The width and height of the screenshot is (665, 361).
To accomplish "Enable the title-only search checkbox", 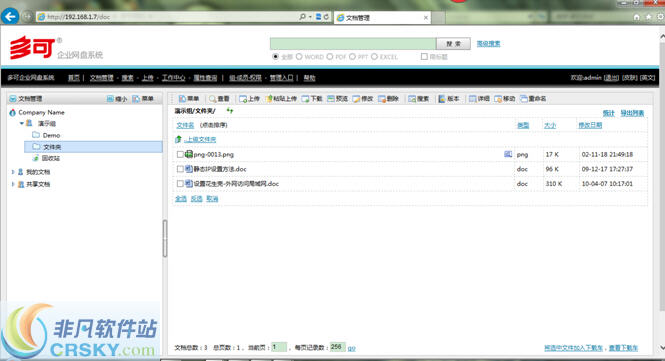I will pyautogui.click(x=424, y=56).
